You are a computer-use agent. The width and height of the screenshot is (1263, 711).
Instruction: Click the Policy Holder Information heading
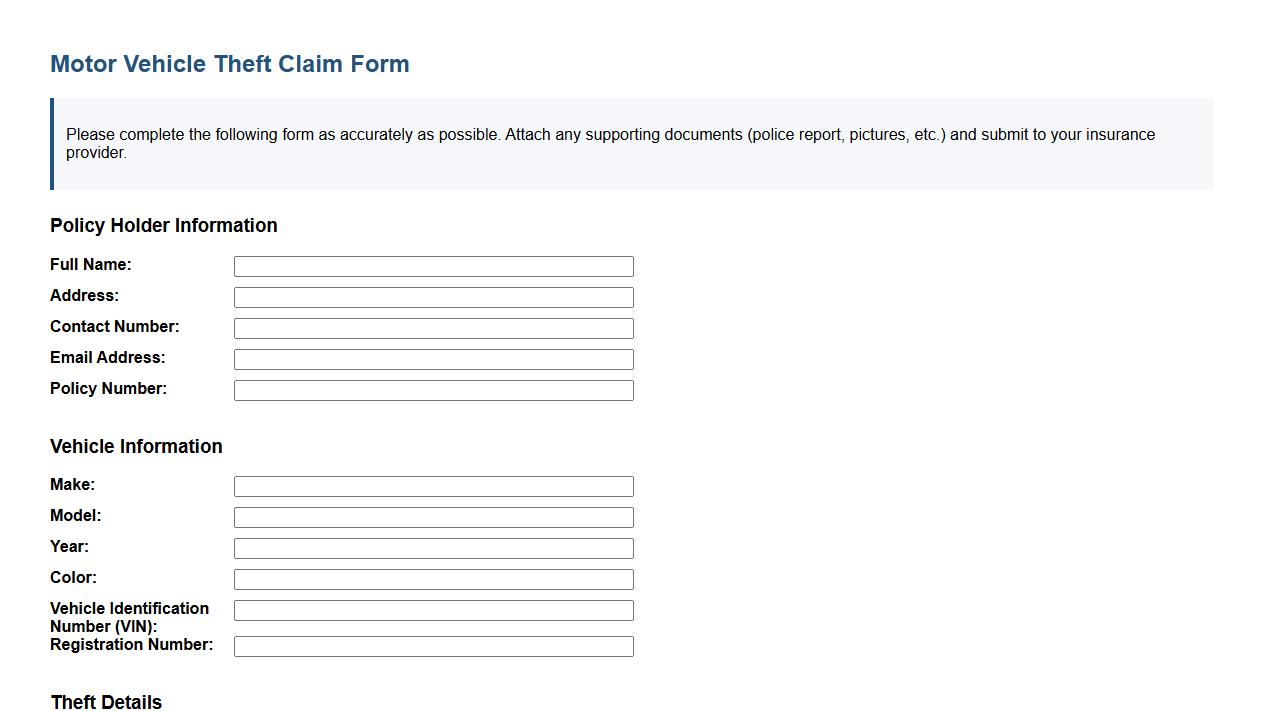pos(163,225)
